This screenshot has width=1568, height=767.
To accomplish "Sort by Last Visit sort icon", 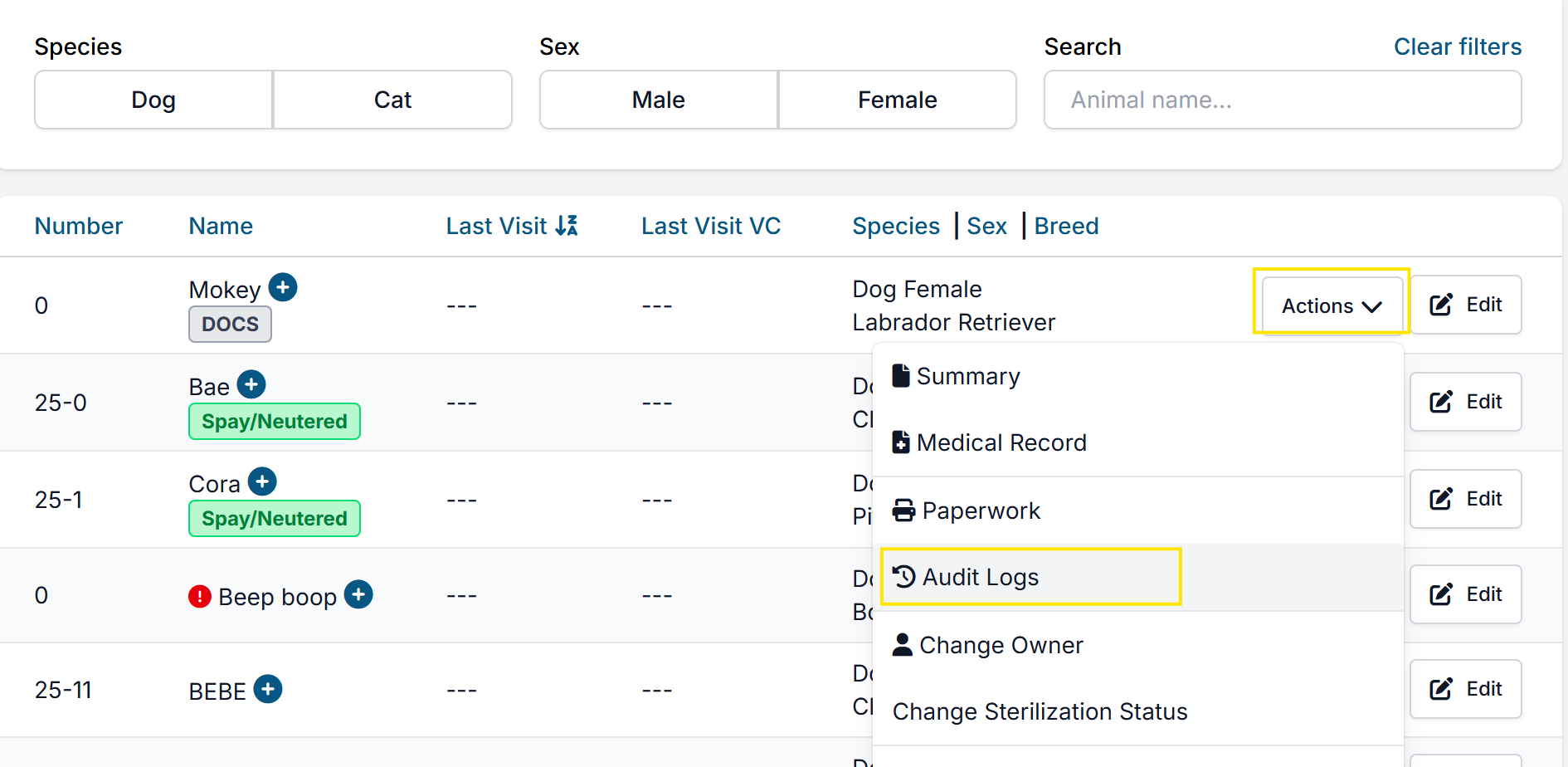I will [567, 226].
